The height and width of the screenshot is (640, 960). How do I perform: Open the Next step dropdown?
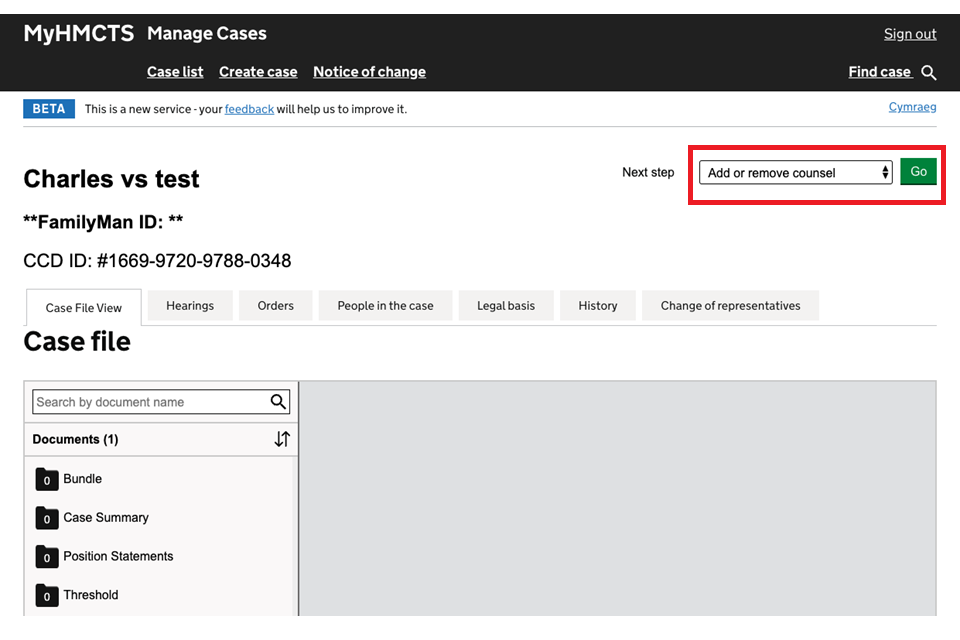tap(795, 173)
